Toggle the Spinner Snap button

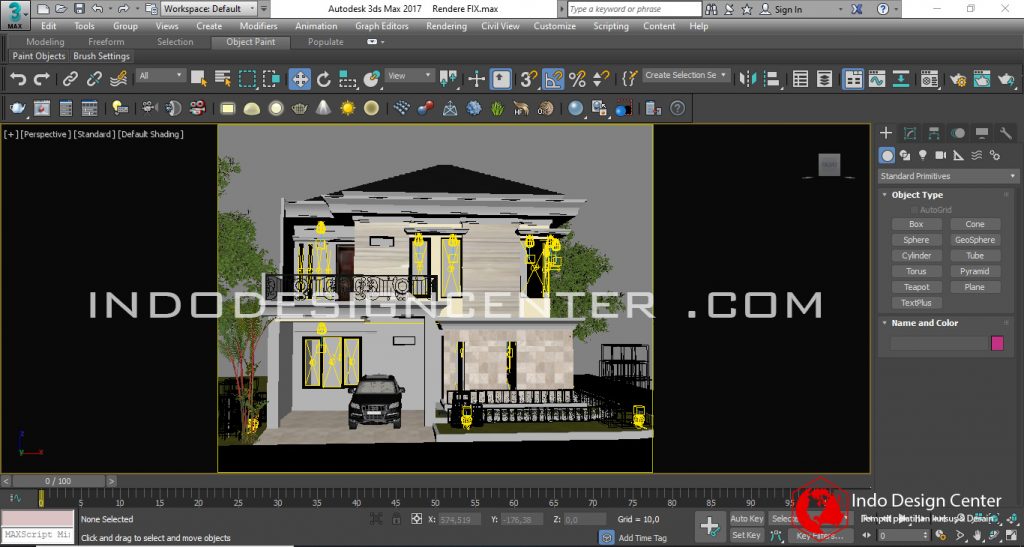(x=601, y=79)
